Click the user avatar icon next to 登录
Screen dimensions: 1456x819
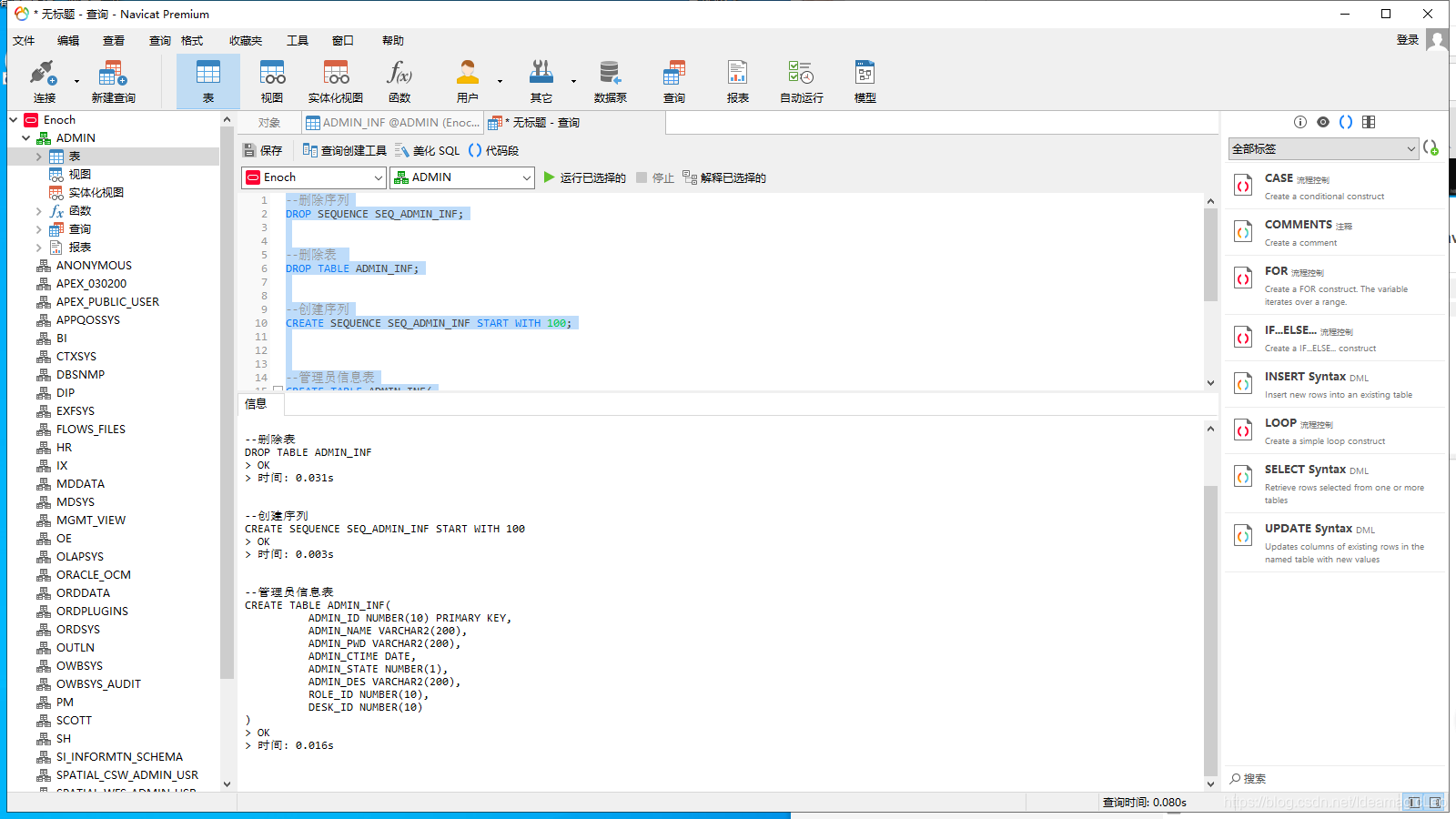(1437, 40)
